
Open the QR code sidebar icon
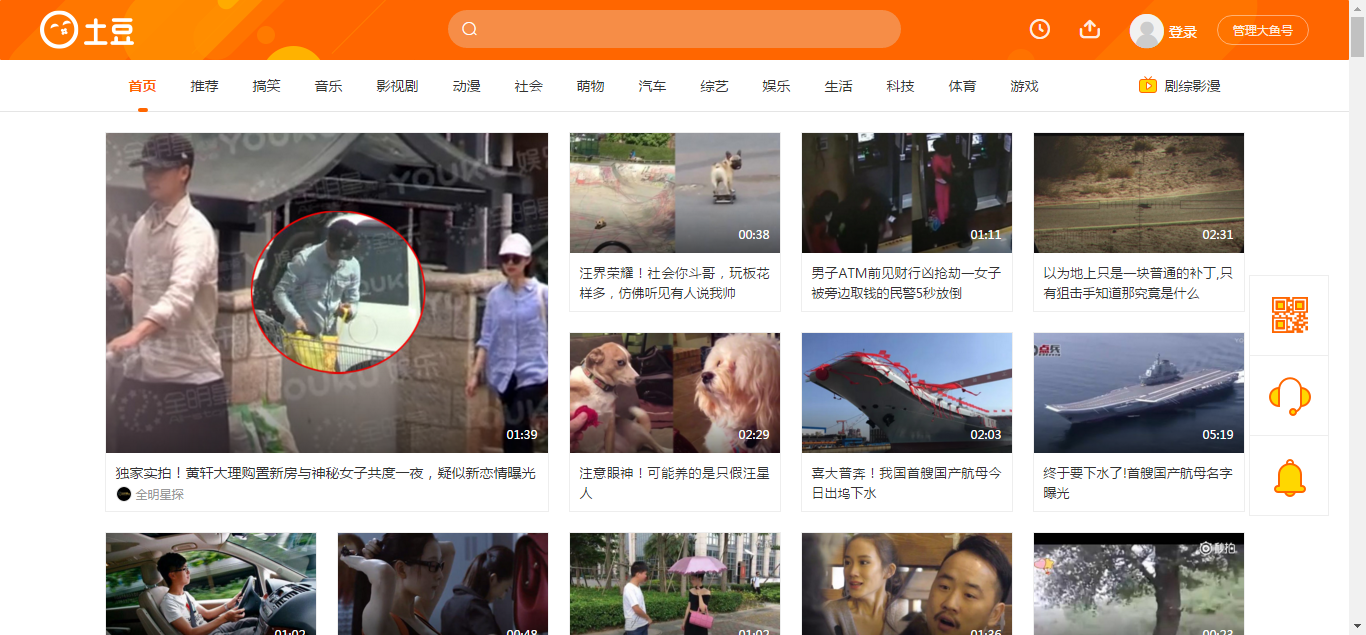tap(1289, 315)
